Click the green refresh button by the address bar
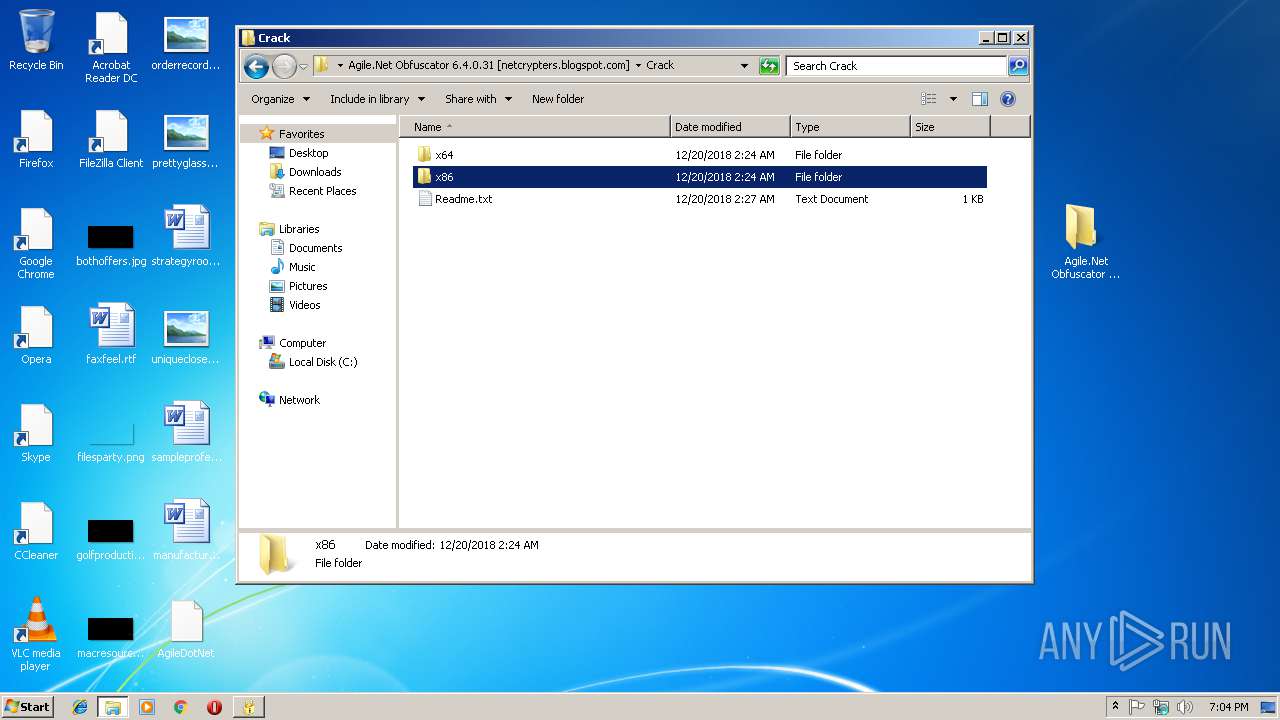This screenshot has height=720, width=1280. click(769, 66)
